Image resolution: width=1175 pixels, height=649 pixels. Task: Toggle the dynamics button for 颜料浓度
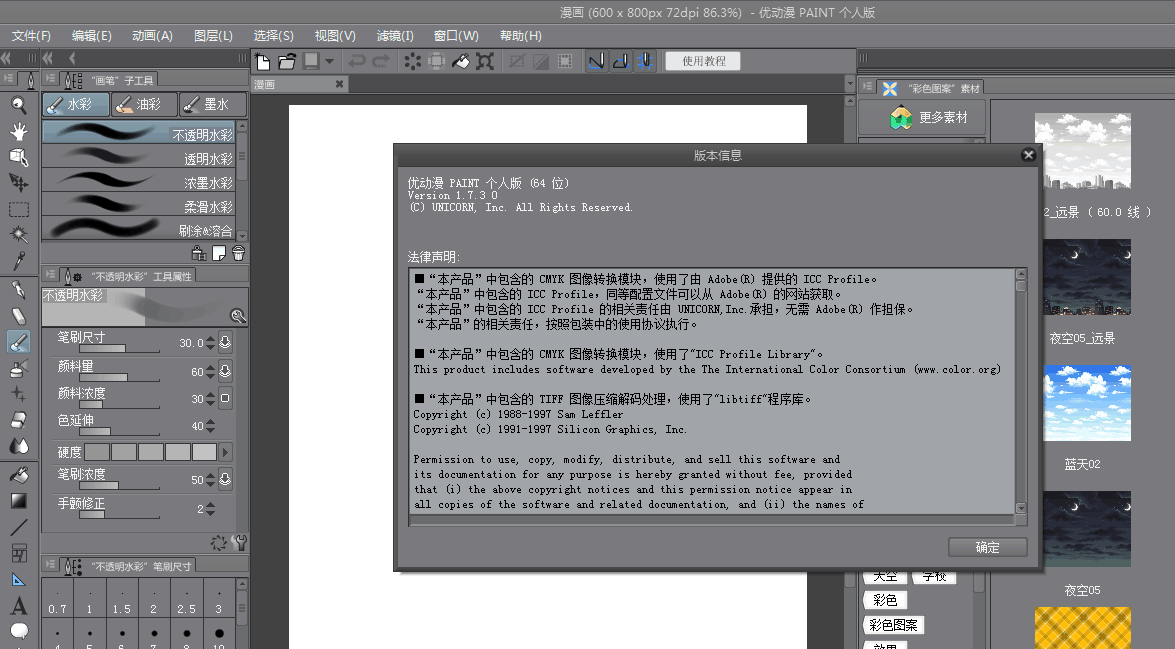click(225, 398)
